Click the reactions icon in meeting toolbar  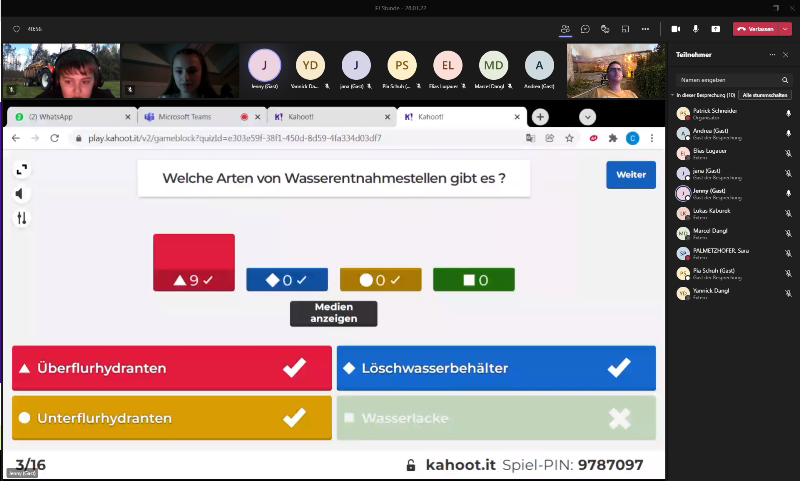(x=605, y=29)
